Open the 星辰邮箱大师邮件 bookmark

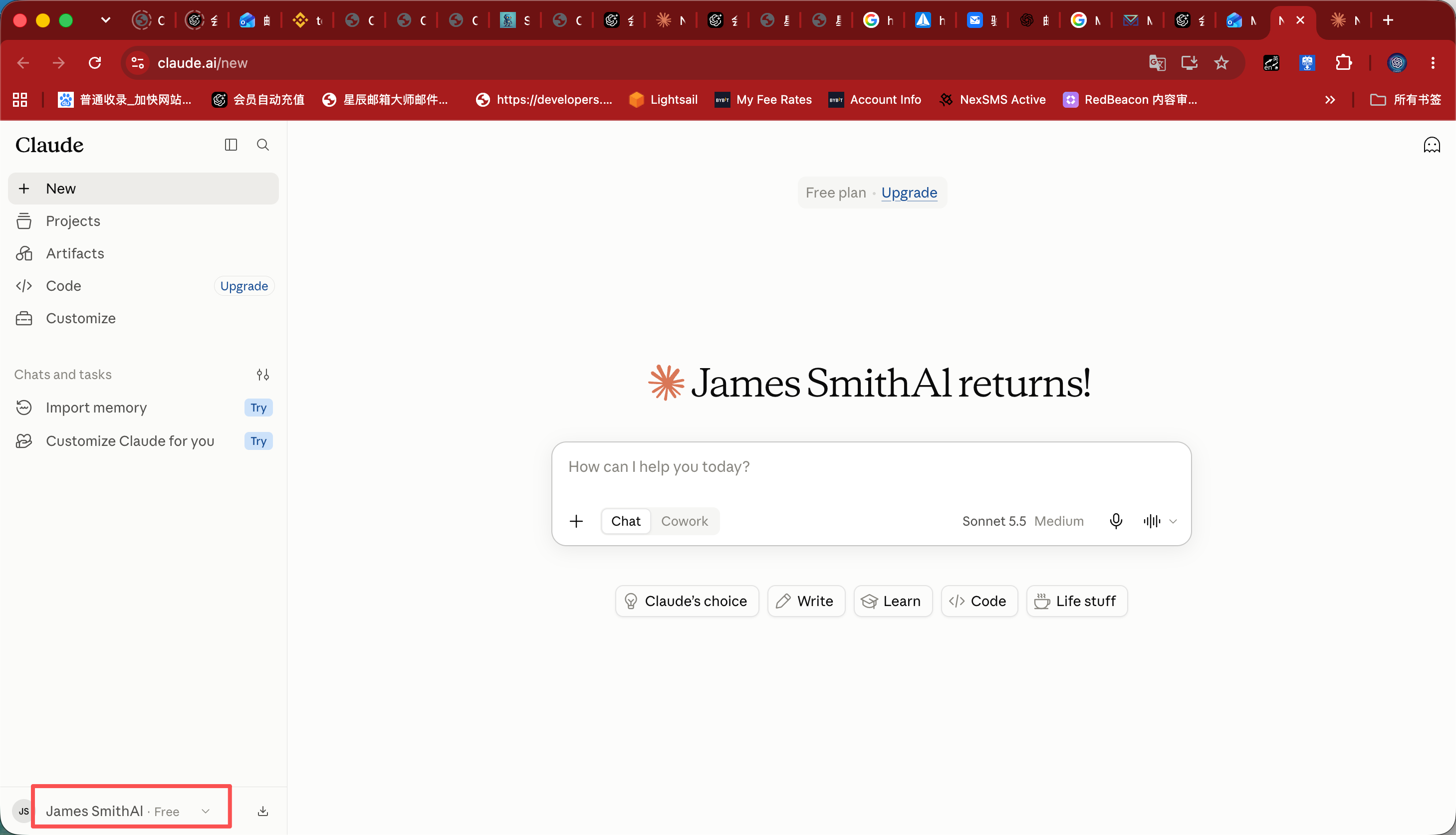pos(385,100)
